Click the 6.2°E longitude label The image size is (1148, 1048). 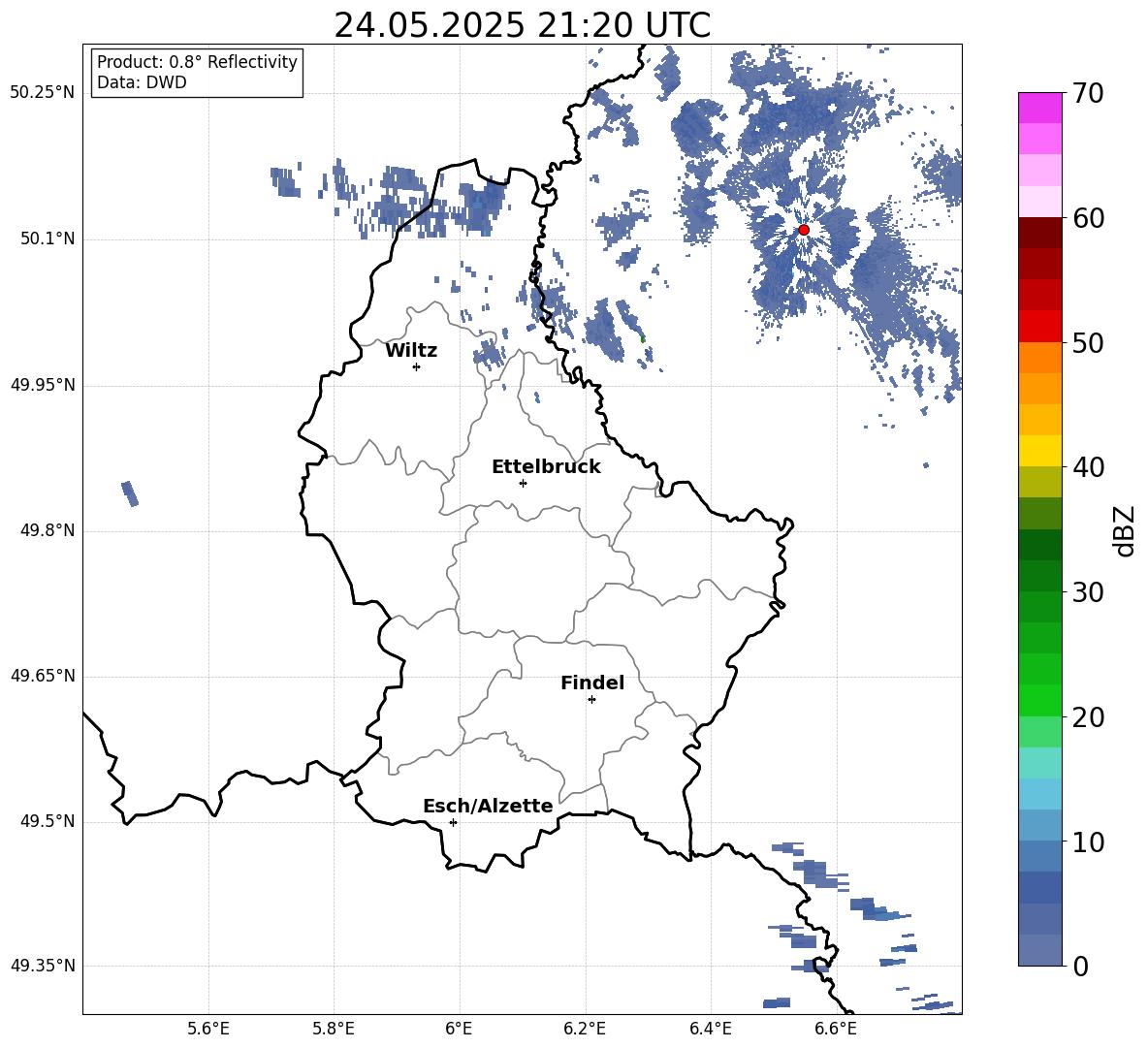[x=585, y=1029]
